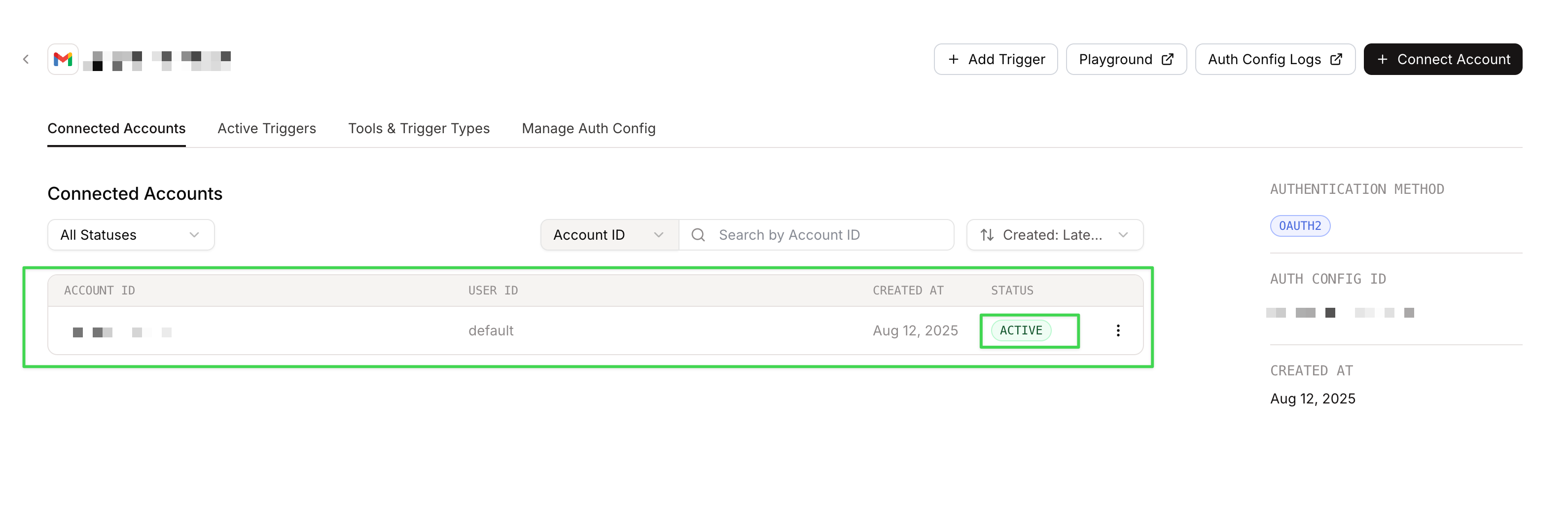The width and height of the screenshot is (1568, 511).
Task: Click the ACTIVE status badge
Action: [1021, 330]
